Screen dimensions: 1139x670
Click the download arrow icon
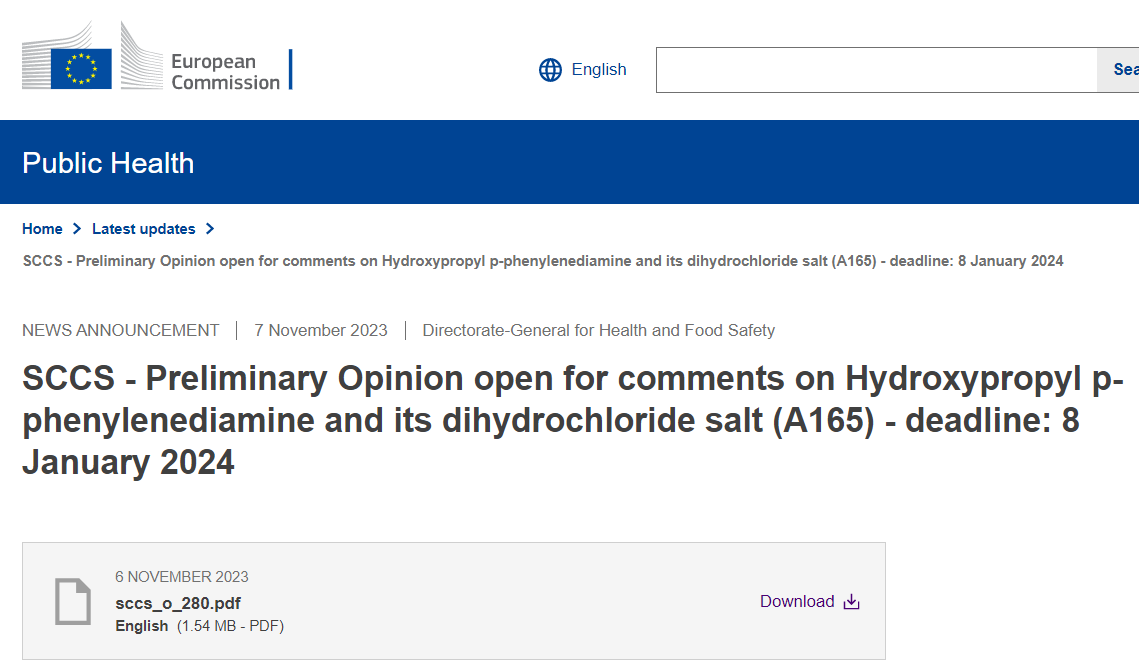coord(852,602)
